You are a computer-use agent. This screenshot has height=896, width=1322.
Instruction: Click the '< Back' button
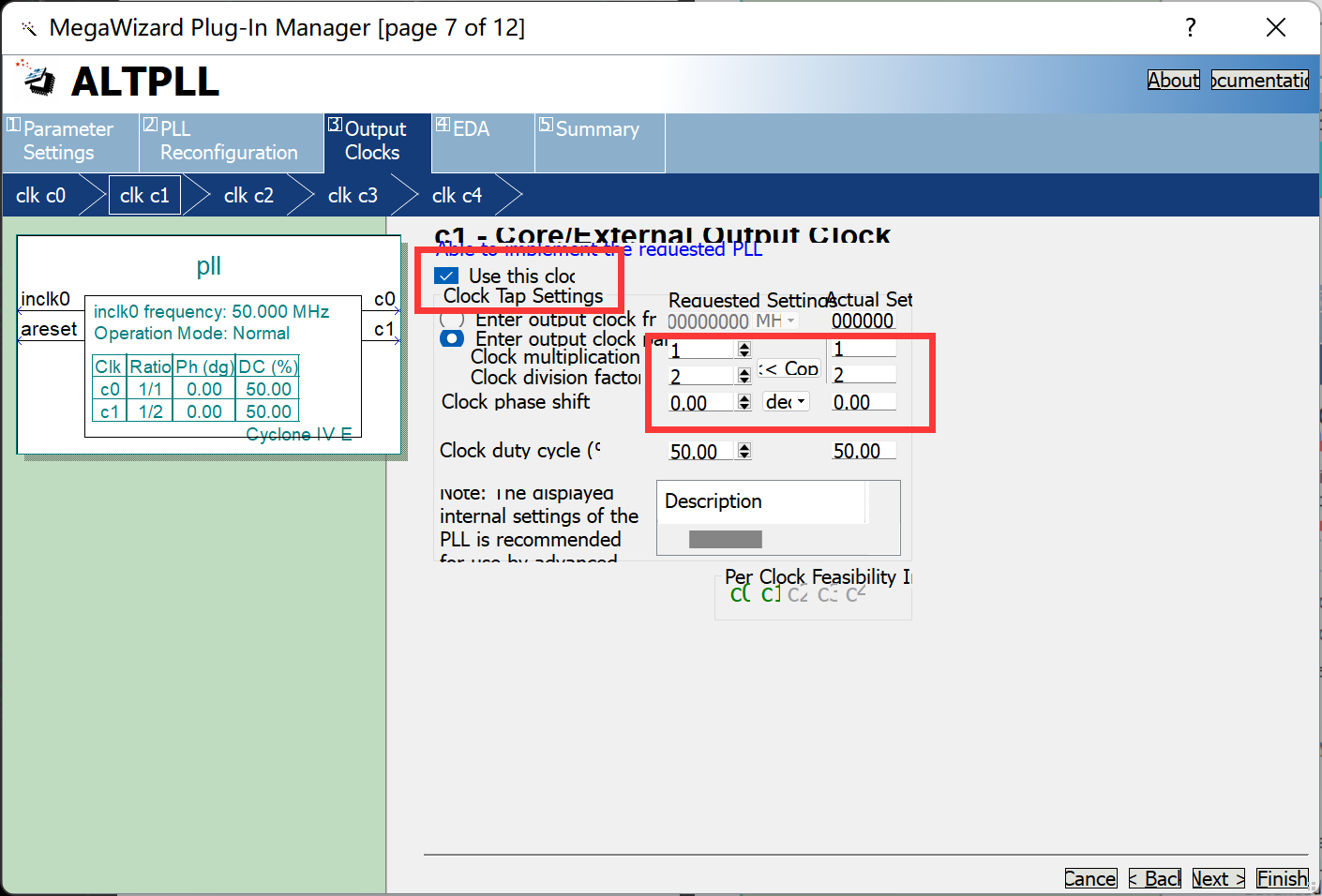1155,878
